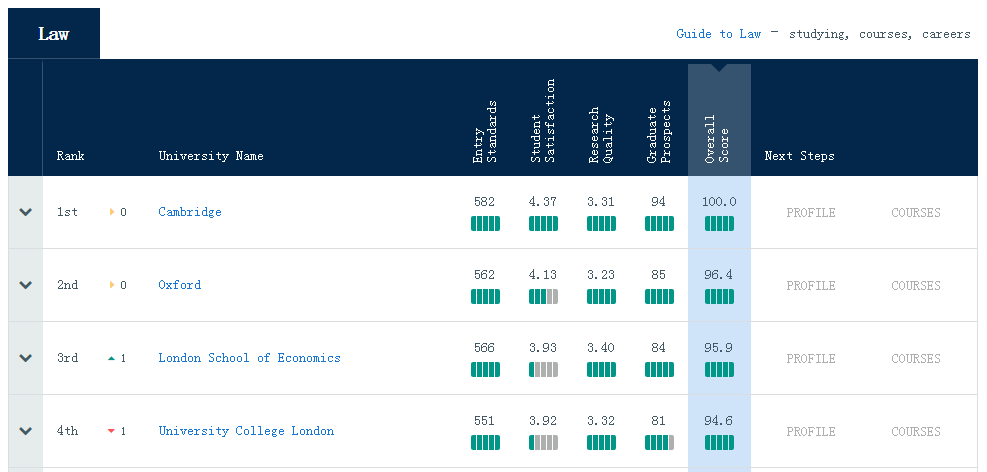This screenshot has width=987, height=472.
Task: Open University College London COURSES button
Action: [x=916, y=432]
